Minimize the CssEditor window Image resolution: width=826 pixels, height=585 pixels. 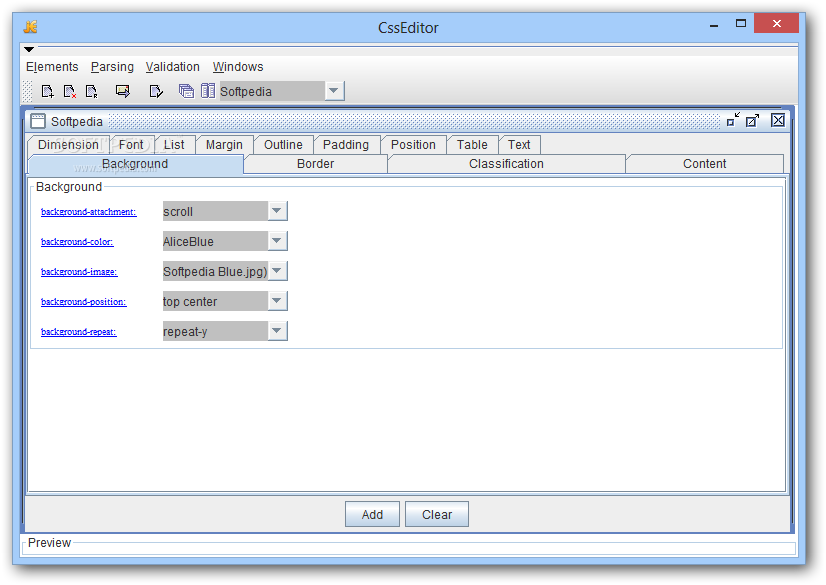point(714,25)
